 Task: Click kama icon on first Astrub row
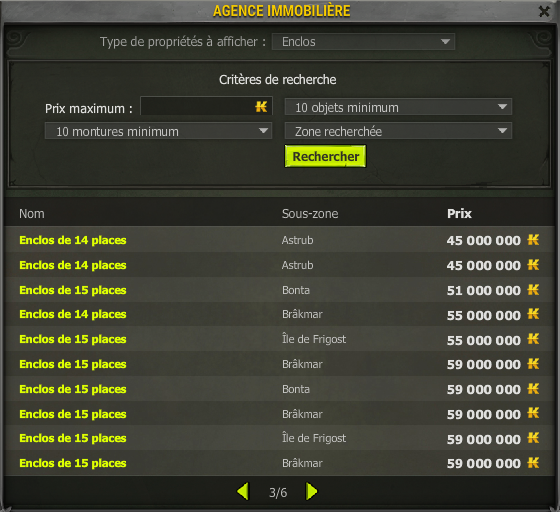pos(533,240)
